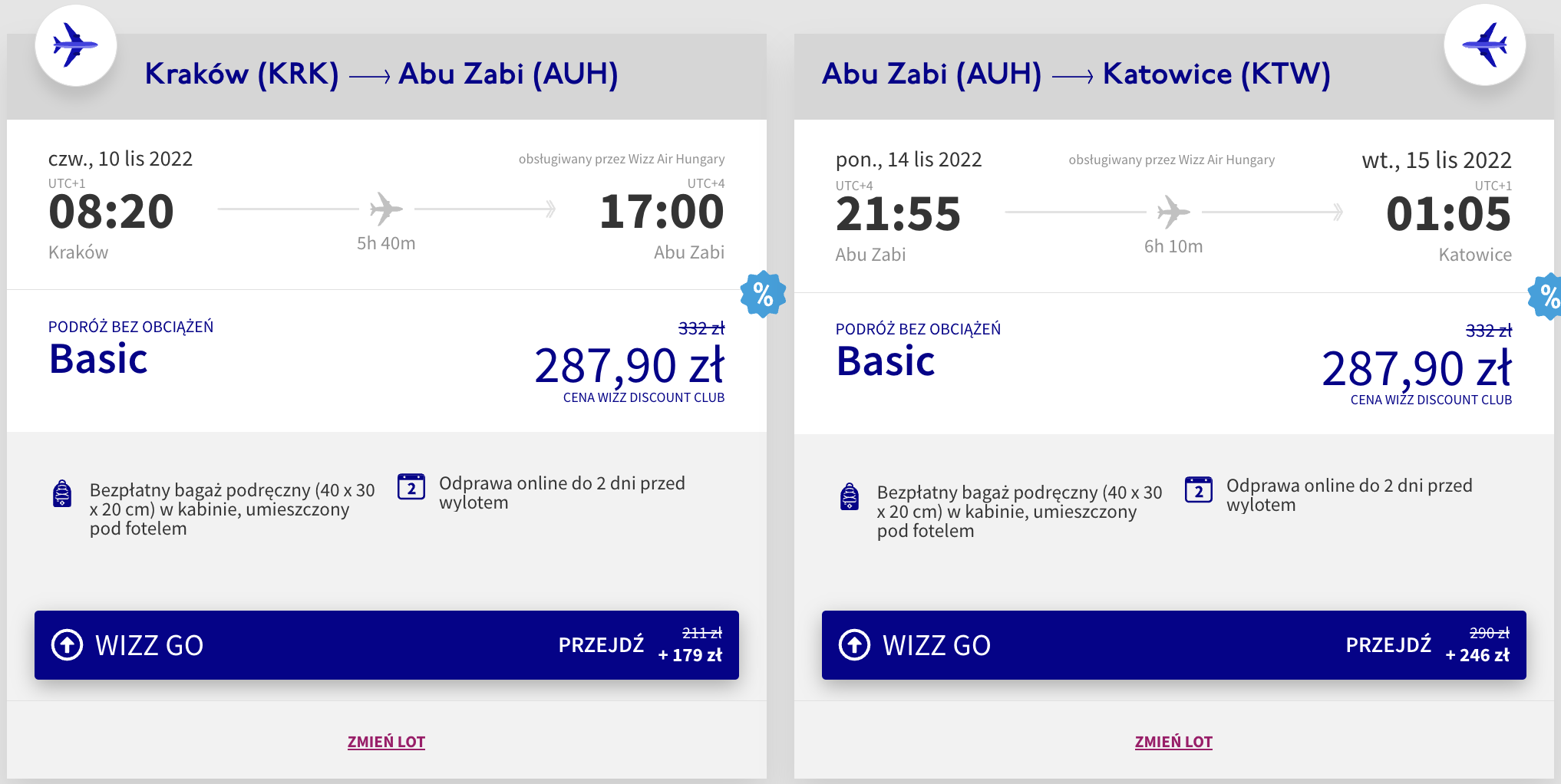Click the Abu Zabi to Katowice (KTW) header
Viewport: 1561px width, 784px height.
tap(1076, 74)
